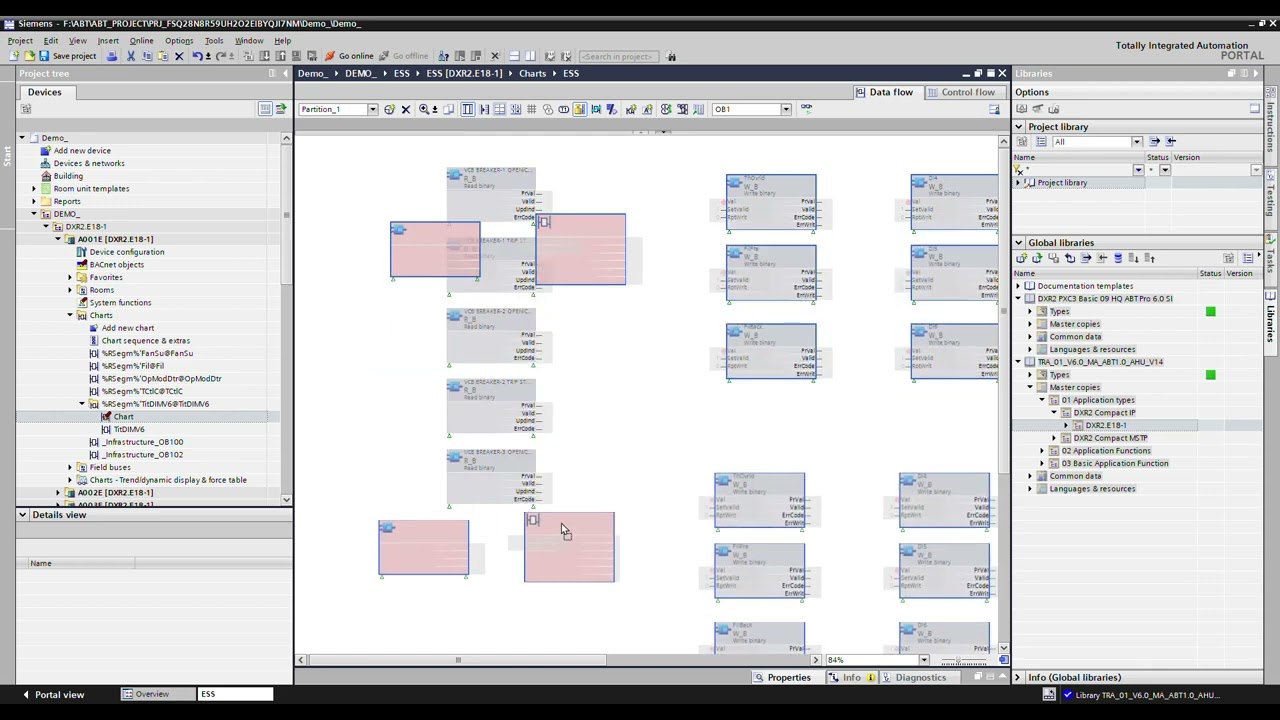The height and width of the screenshot is (720, 1280).
Task: Collapse the Global libraries section
Action: [x=1019, y=243]
